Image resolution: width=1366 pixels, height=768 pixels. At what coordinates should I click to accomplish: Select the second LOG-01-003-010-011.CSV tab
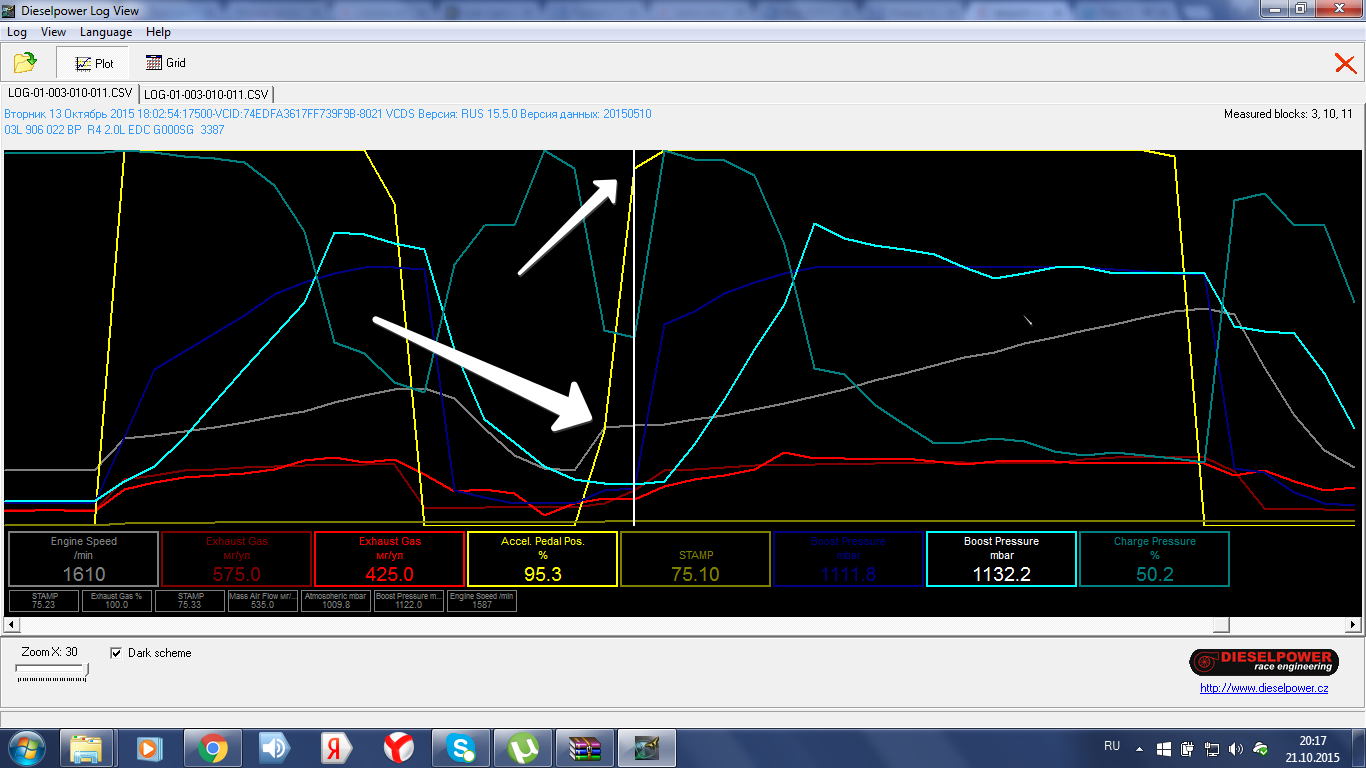point(207,93)
